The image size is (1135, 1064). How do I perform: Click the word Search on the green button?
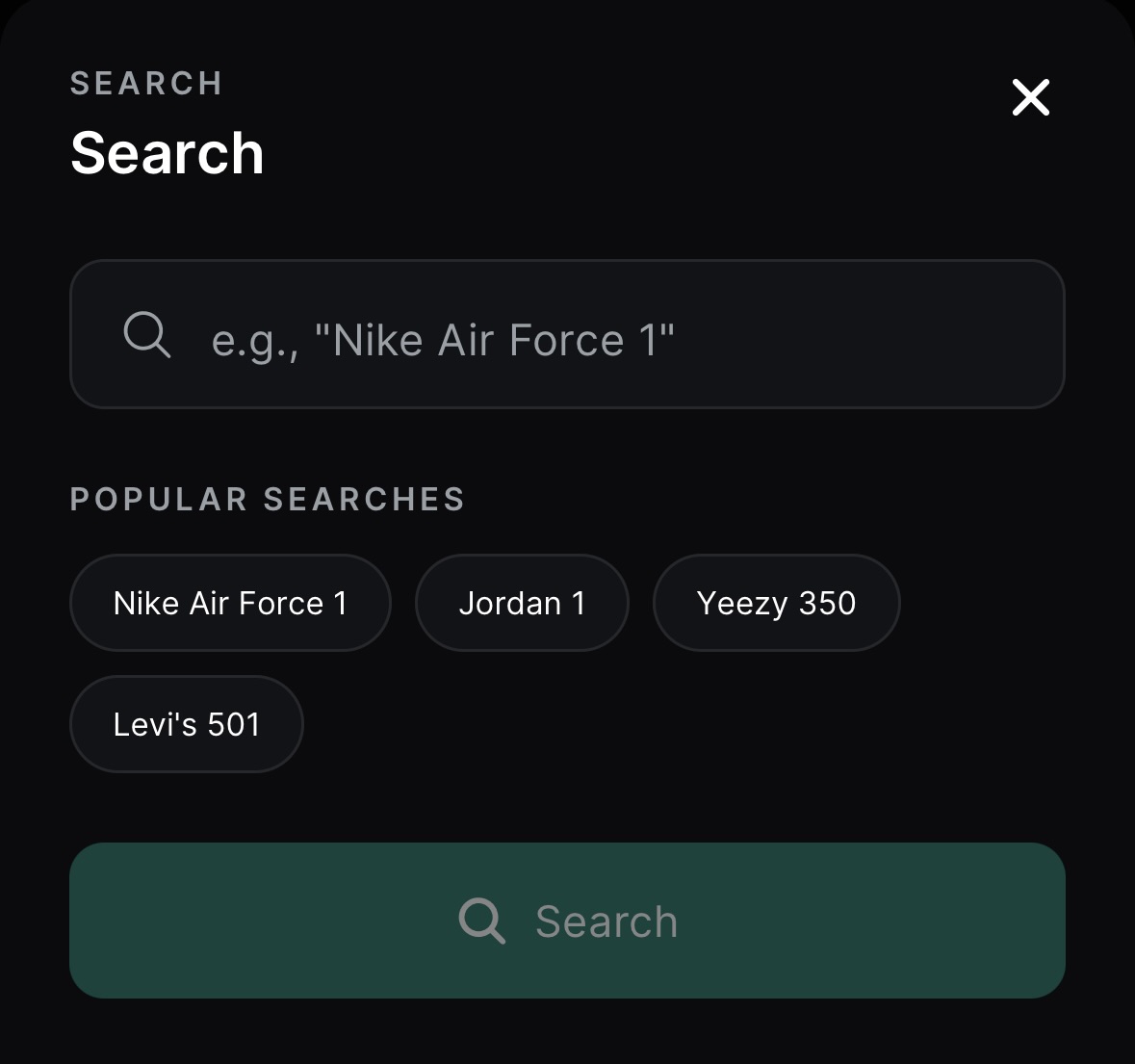606,921
